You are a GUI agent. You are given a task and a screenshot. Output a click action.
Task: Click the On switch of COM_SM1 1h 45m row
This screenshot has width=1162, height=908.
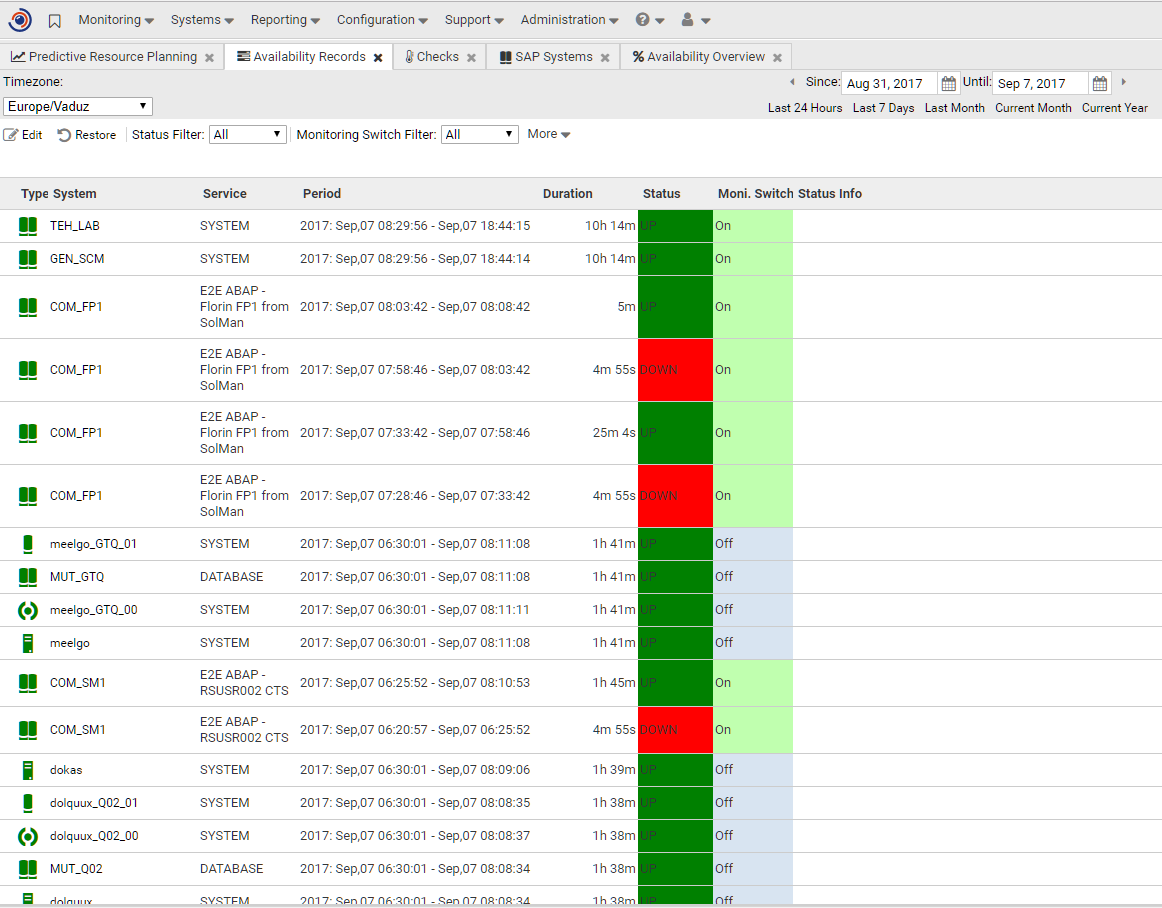[x=753, y=683]
